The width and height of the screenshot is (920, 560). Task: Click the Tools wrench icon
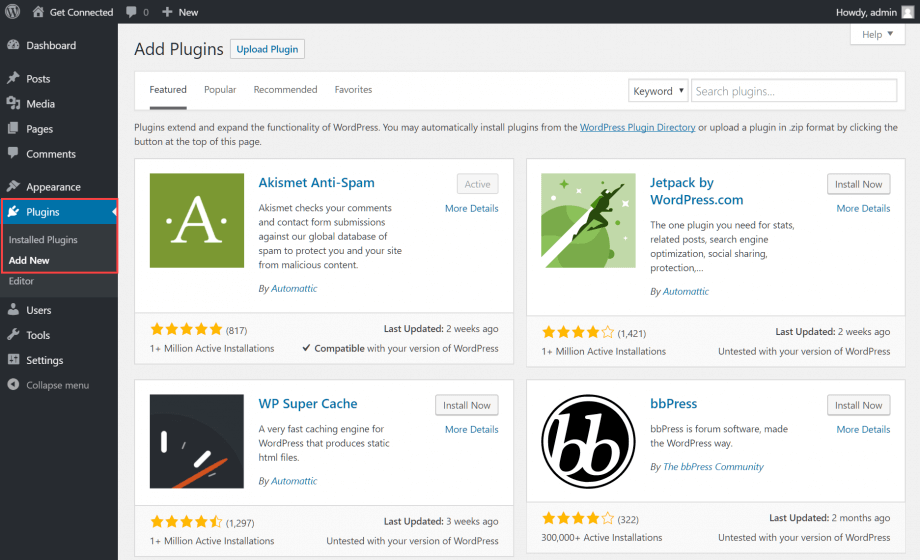(13, 335)
